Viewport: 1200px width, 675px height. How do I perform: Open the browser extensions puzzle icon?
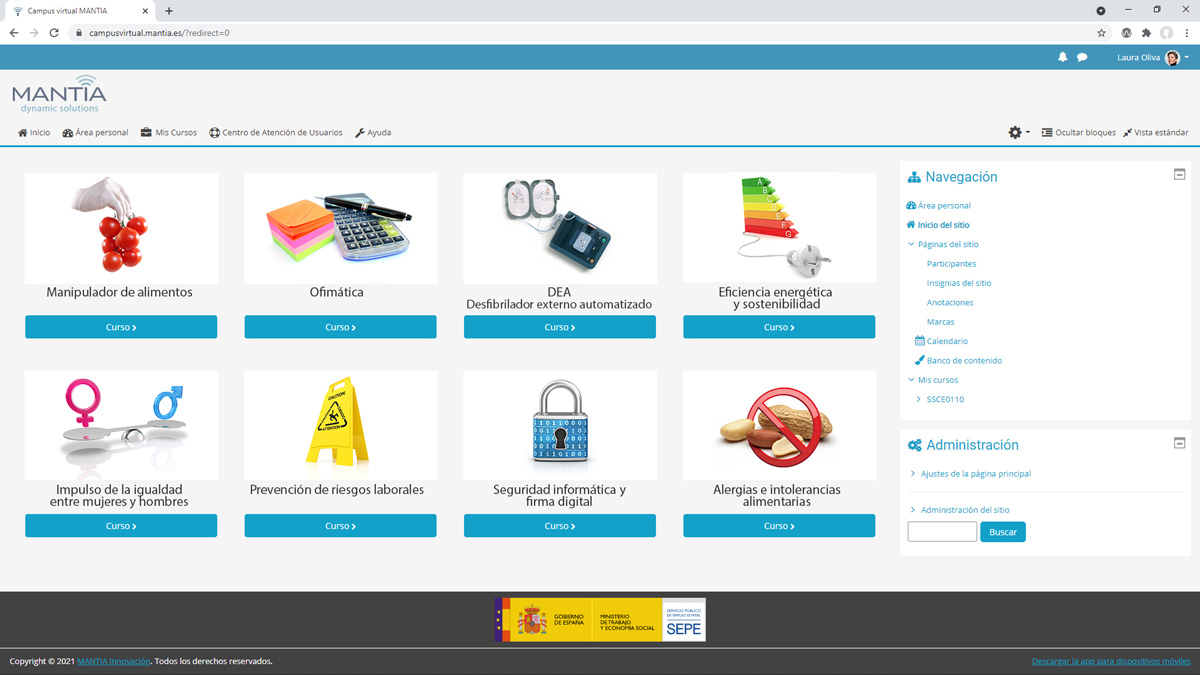(1146, 33)
